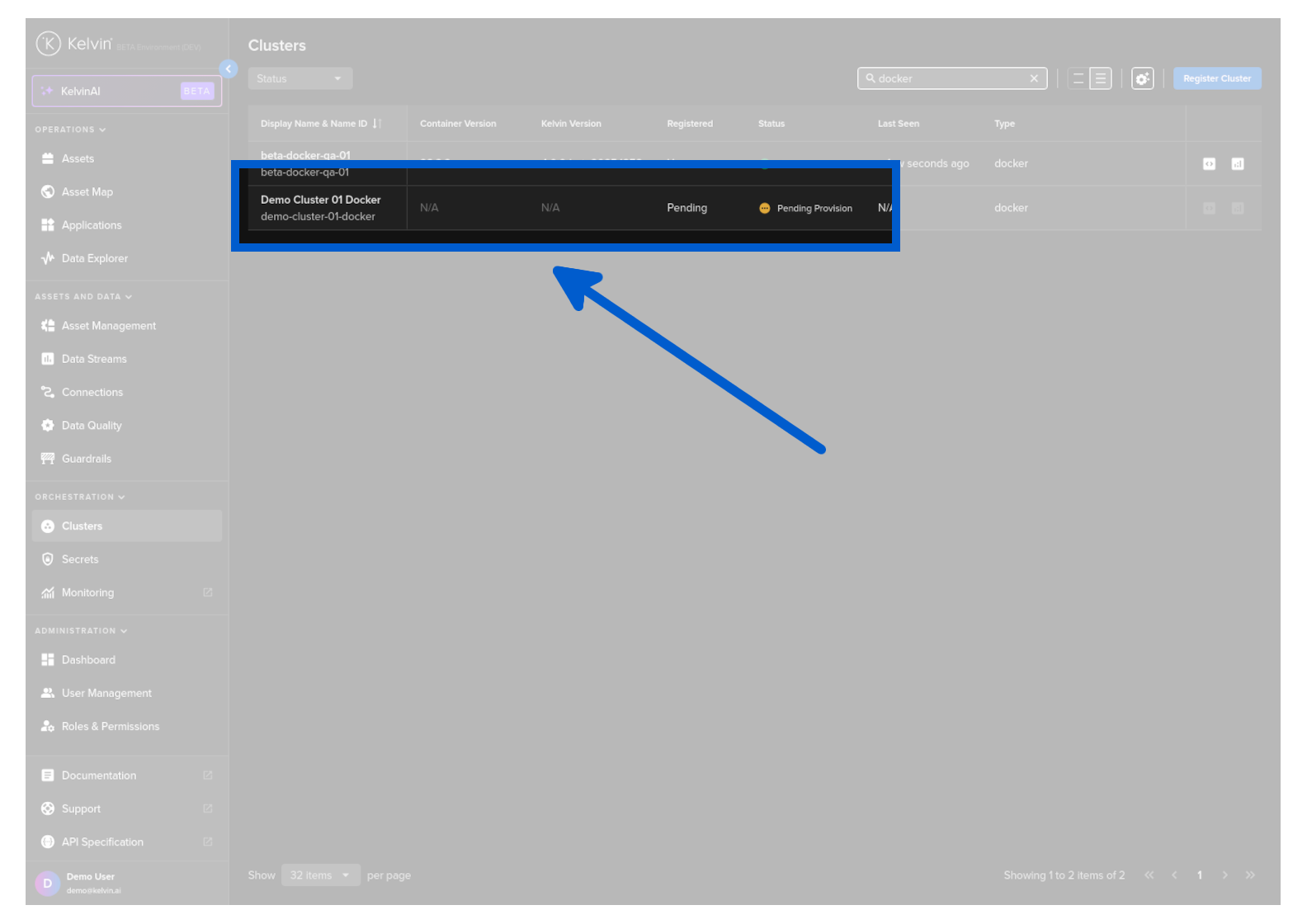Image resolution: width=1307 pixels, height=924 pixels.
Task: Click the Register Cluster button
Action: click(1216, 78)
